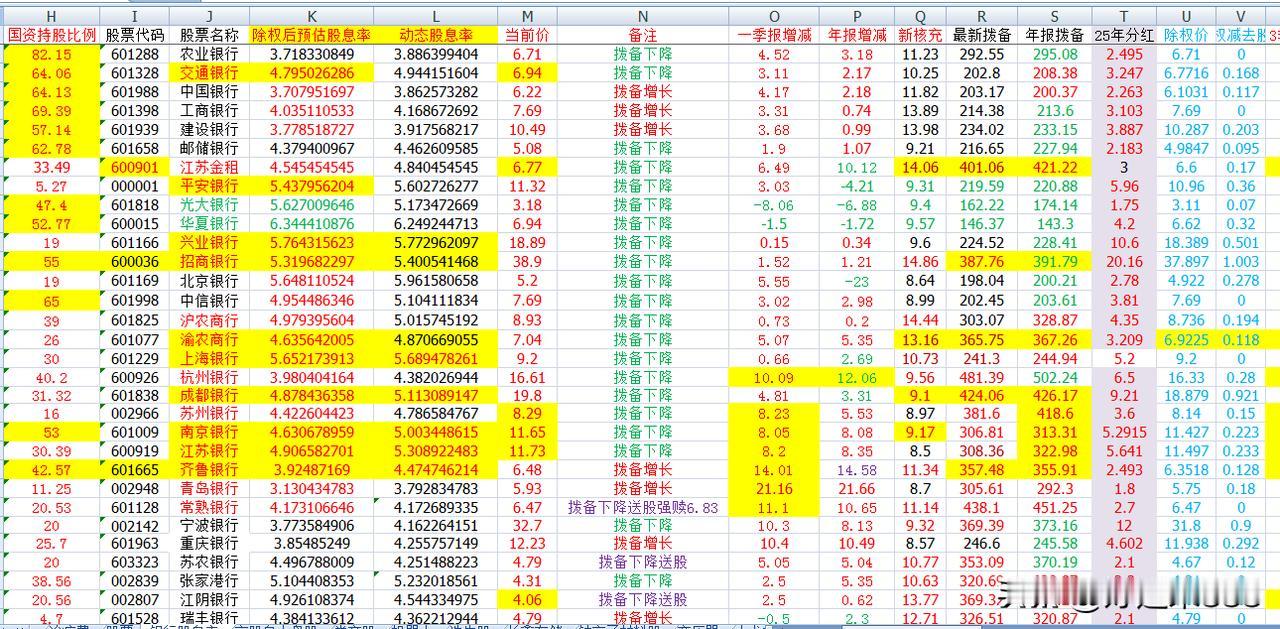
Task: Select the 宁波银行 name cell
Action: tap(208, 525)
